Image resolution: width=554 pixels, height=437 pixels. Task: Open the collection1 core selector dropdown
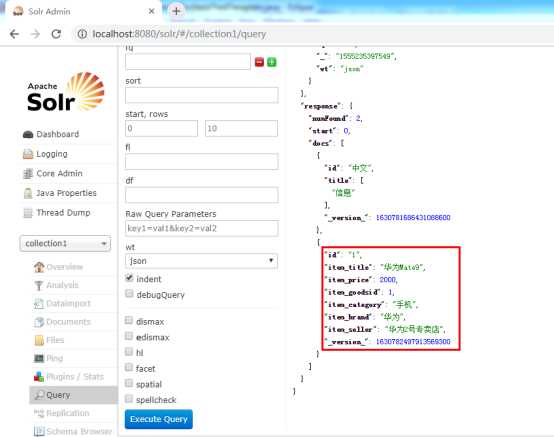click(x=65, y=243)
